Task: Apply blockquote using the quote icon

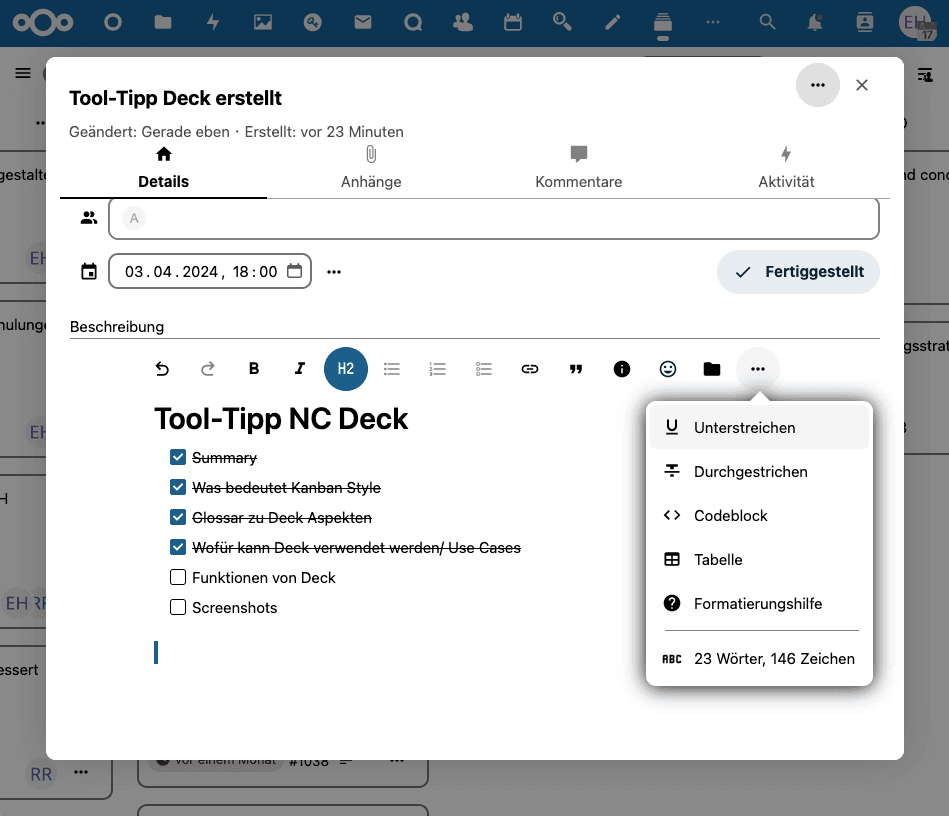Action: [x=576, y=369]
